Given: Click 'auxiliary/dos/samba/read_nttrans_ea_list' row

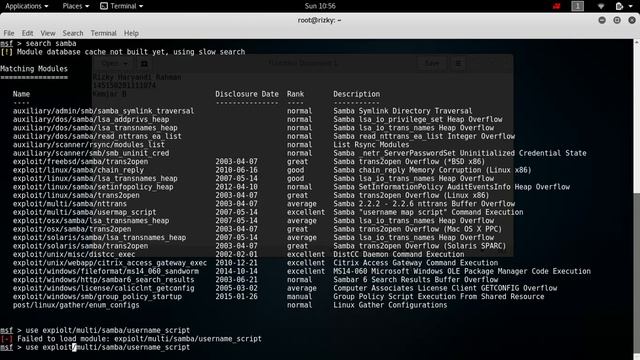Looking at the screenshot, I should point(264,136).
